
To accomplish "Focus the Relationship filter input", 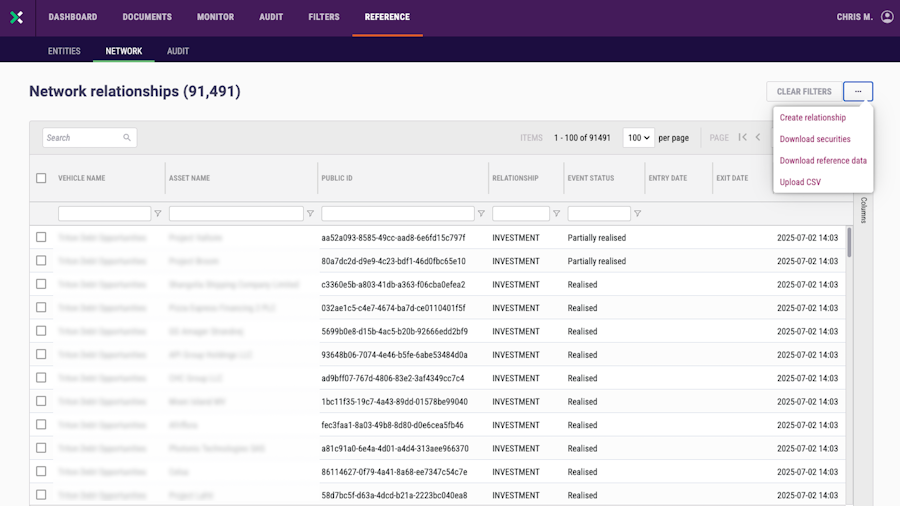I will 521,213.
